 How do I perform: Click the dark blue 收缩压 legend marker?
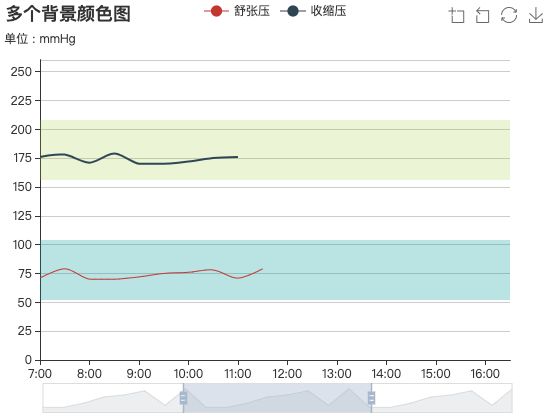point(293,11)
